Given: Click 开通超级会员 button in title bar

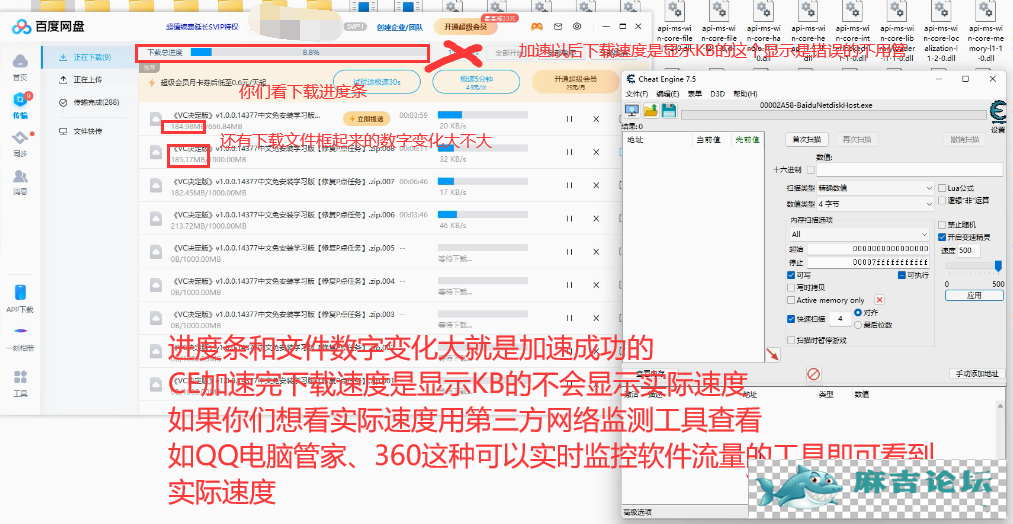Looking at the screenshot, I should point(466,27).
